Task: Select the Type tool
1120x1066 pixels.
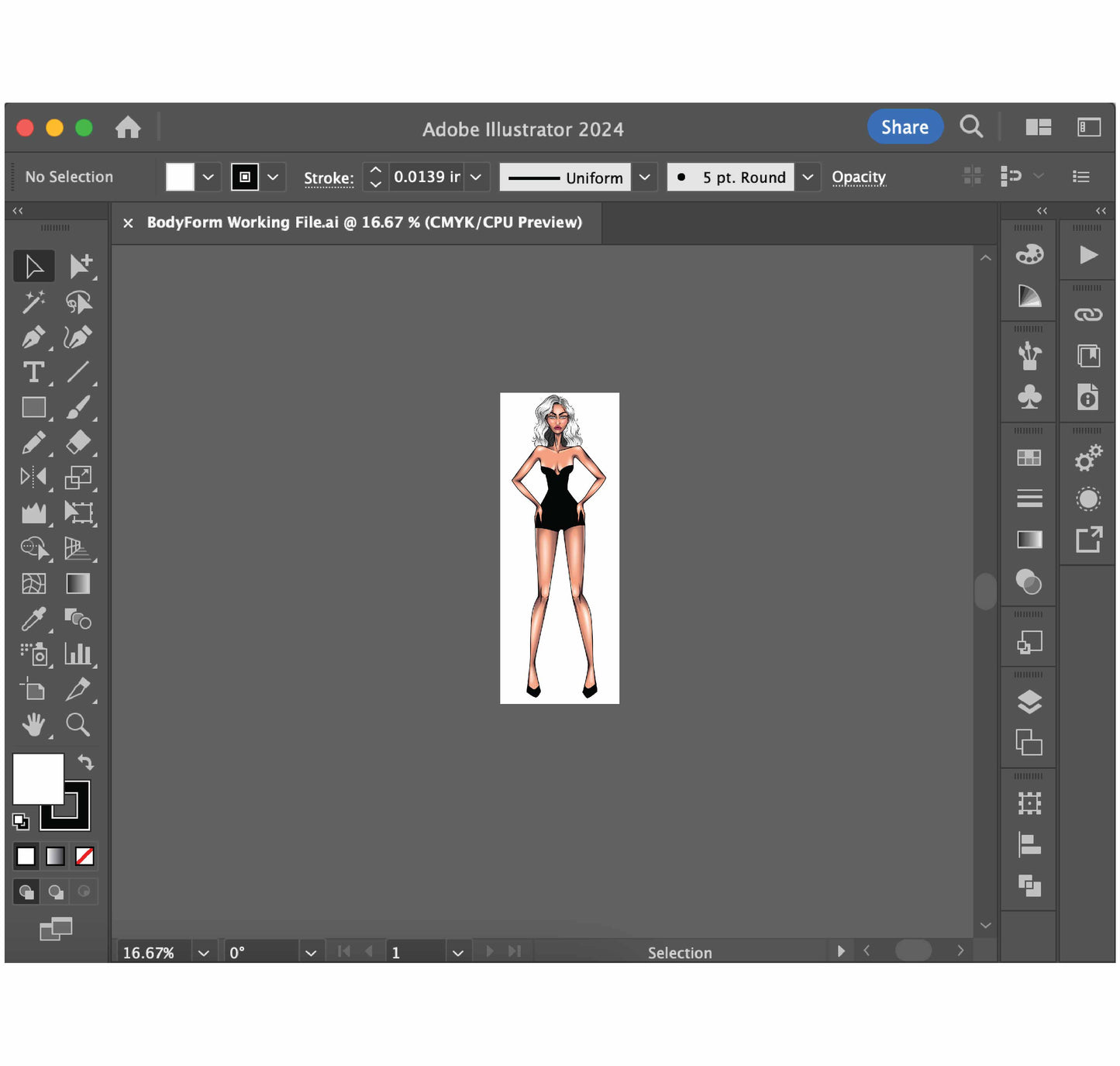Action: (33, 373)
